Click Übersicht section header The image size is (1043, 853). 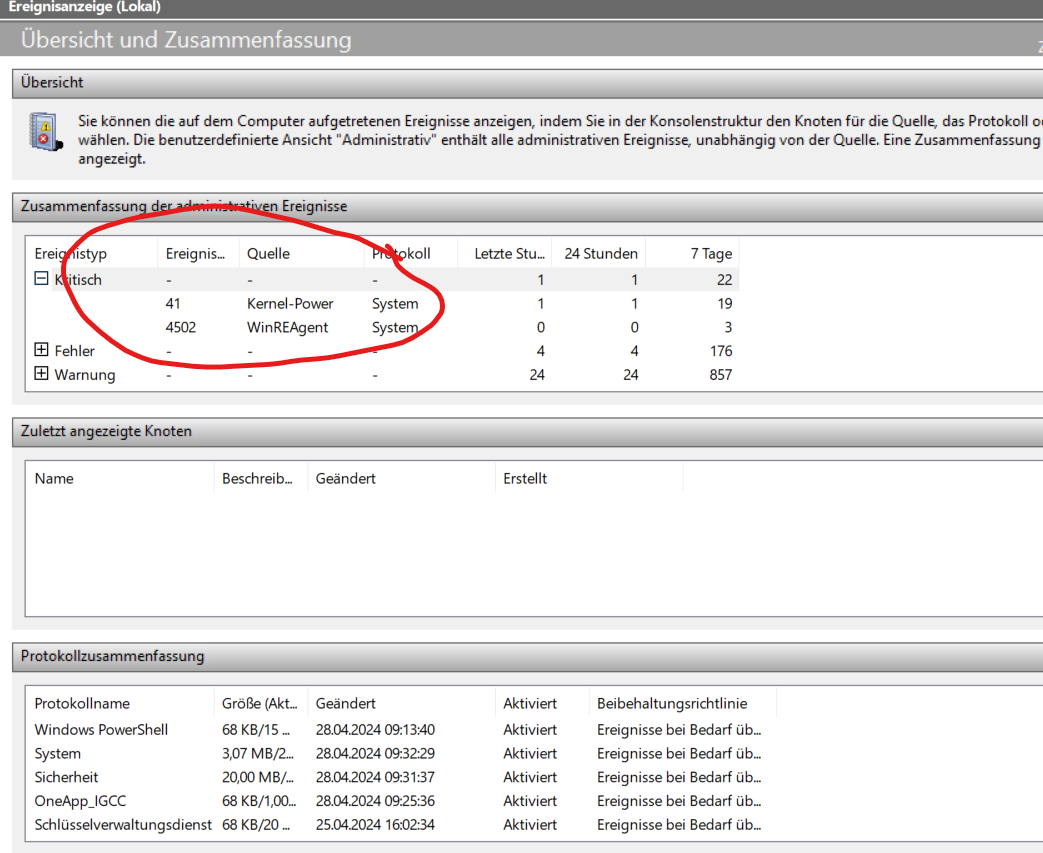tap(527, 83)
